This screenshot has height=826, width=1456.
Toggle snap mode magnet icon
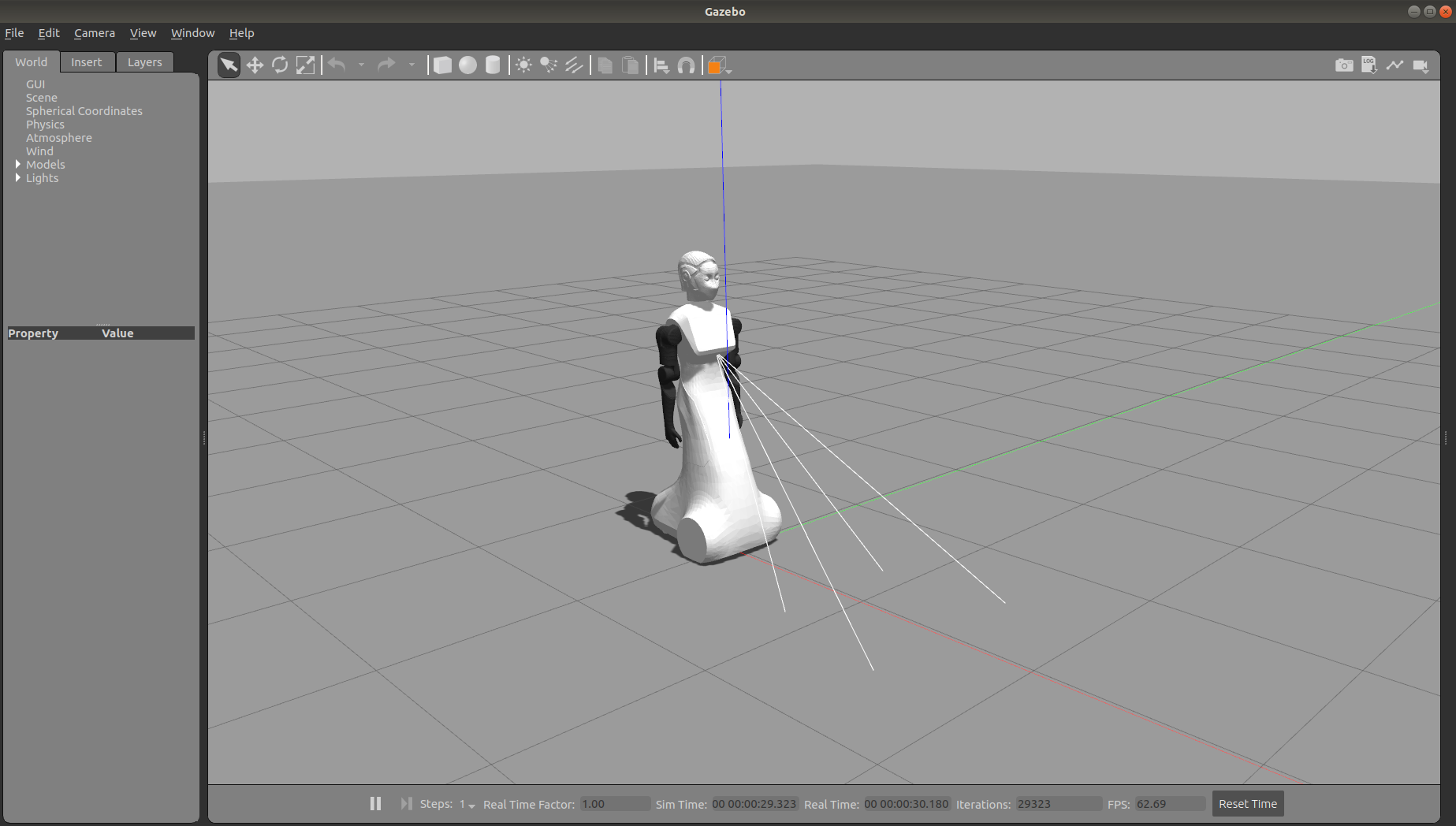(687, 65)
